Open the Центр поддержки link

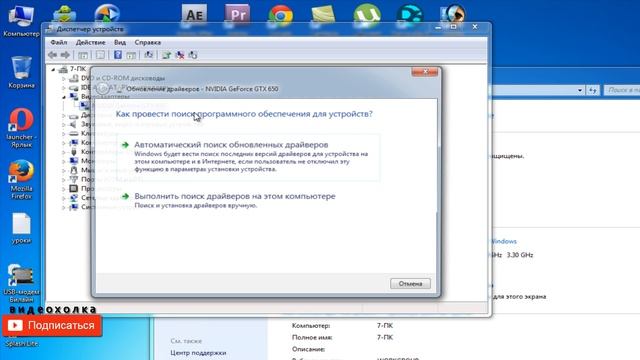coord(198,353)
